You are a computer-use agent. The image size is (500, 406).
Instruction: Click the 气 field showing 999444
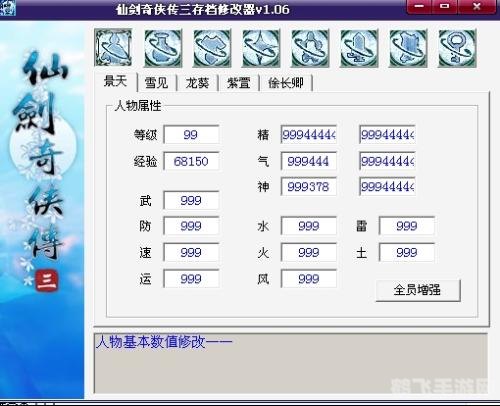click(x=309, y=161)
